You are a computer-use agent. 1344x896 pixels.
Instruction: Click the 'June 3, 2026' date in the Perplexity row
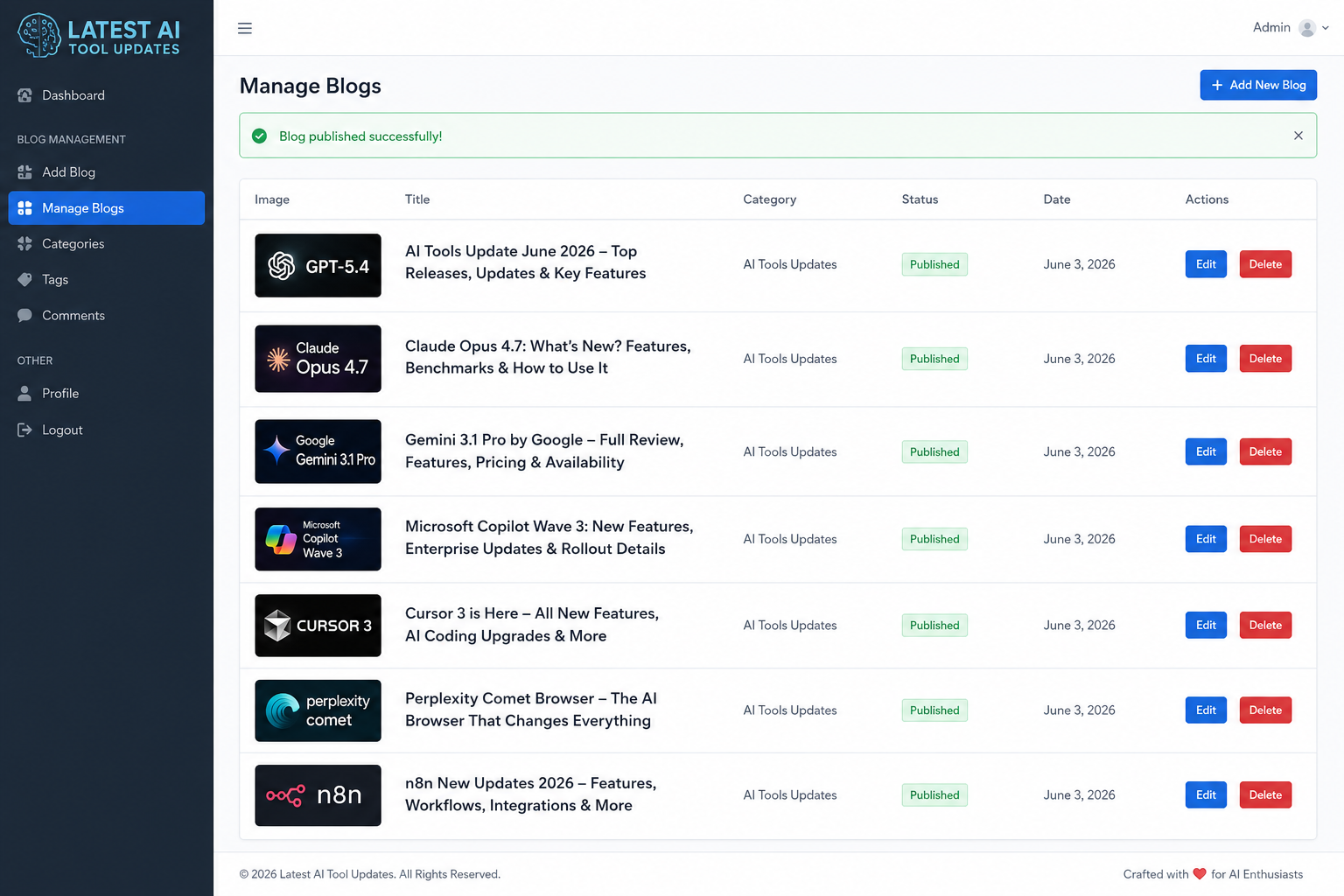tap(1079, 710)
